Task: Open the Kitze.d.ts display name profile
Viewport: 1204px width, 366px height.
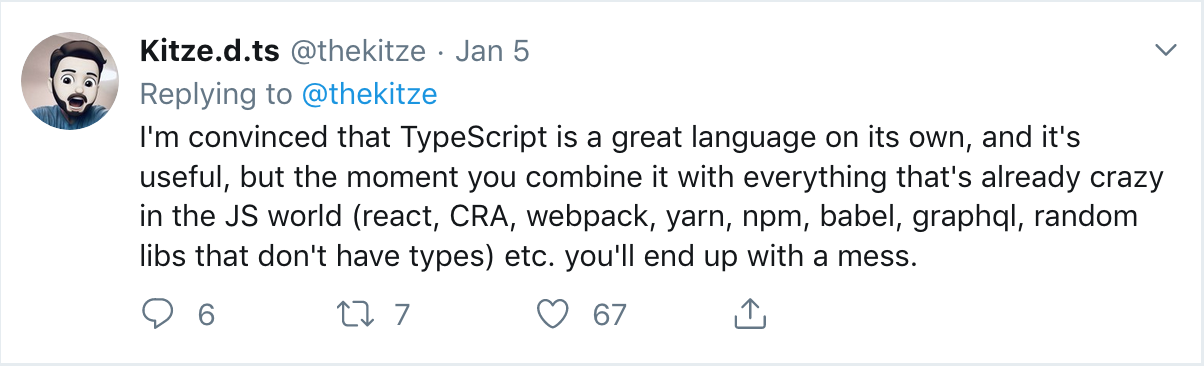Action: [210, 51]
